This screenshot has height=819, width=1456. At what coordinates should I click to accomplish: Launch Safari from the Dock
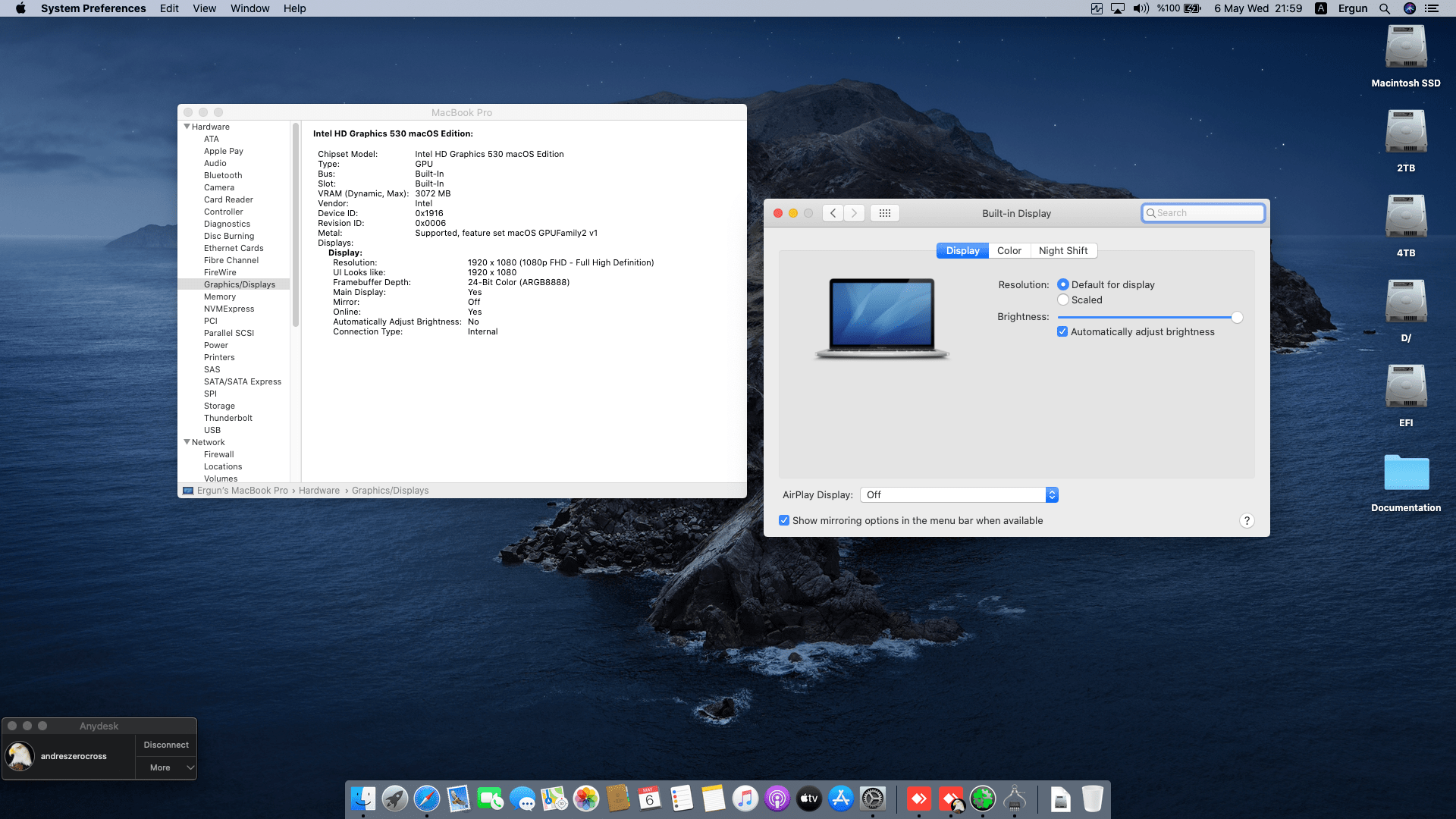click(426, 799)
